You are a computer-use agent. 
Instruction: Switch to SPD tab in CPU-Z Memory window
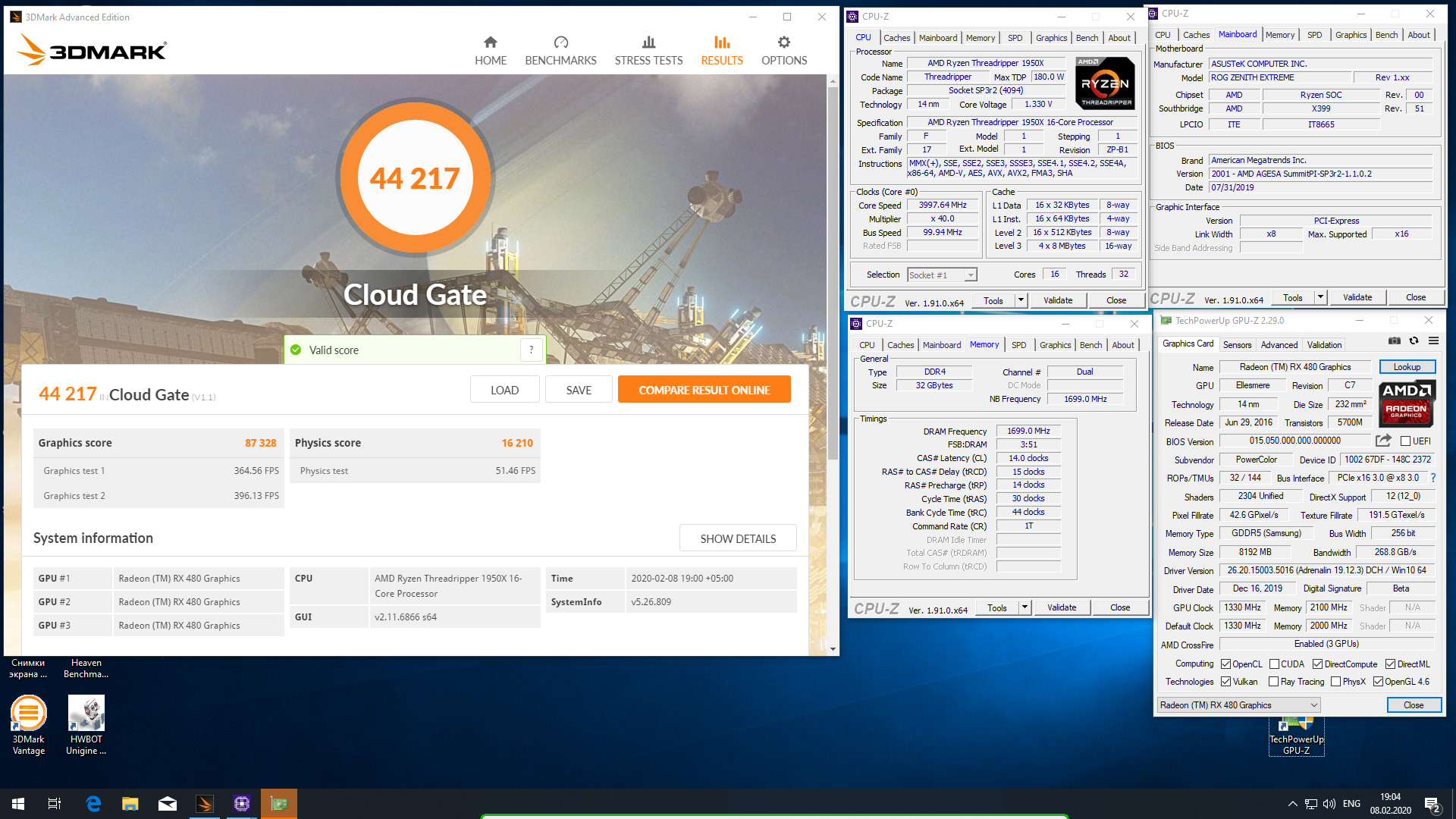click(x=1018, y=345)
